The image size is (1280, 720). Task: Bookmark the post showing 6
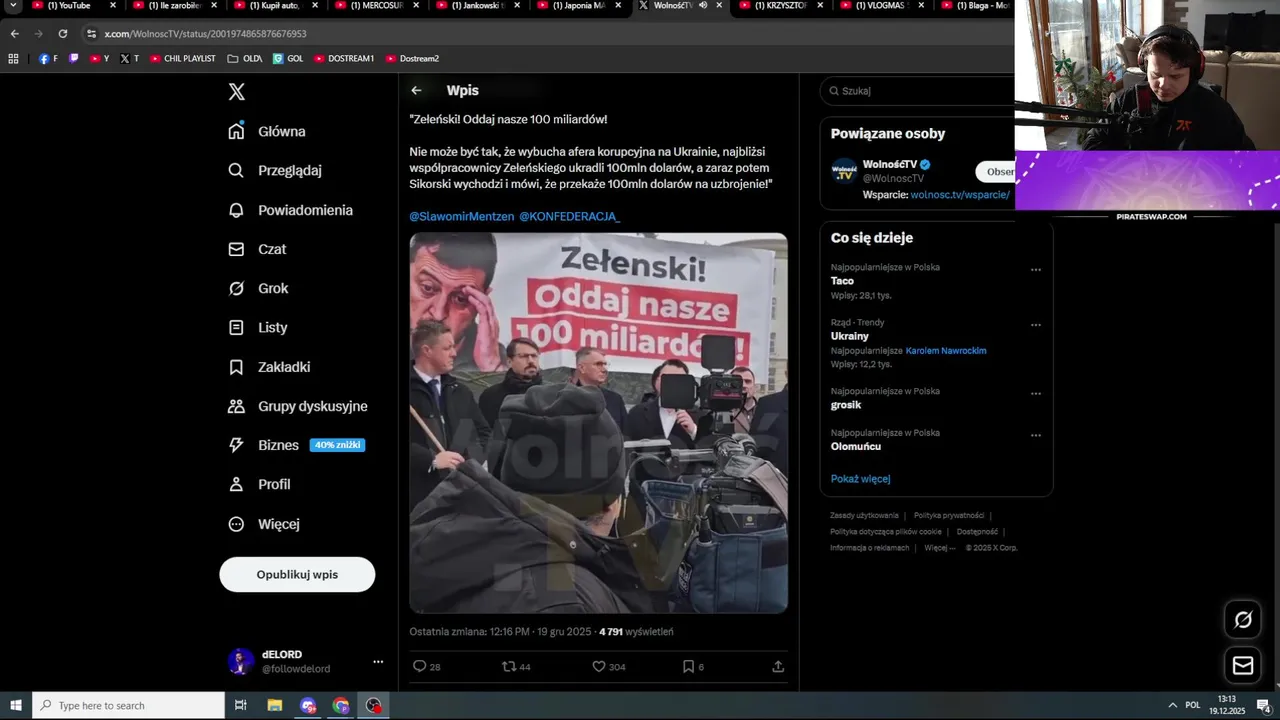tap(688, 666)
